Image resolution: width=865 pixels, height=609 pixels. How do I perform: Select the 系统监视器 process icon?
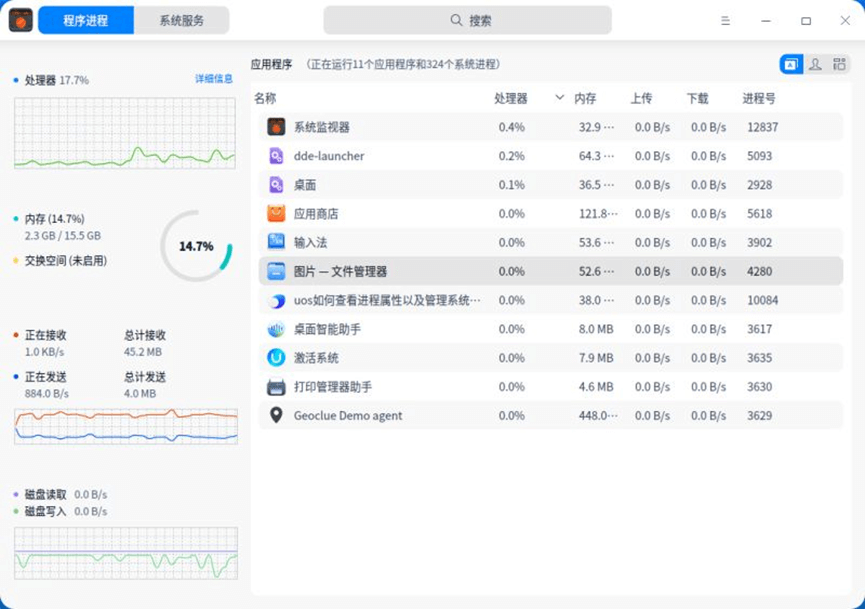276,127
